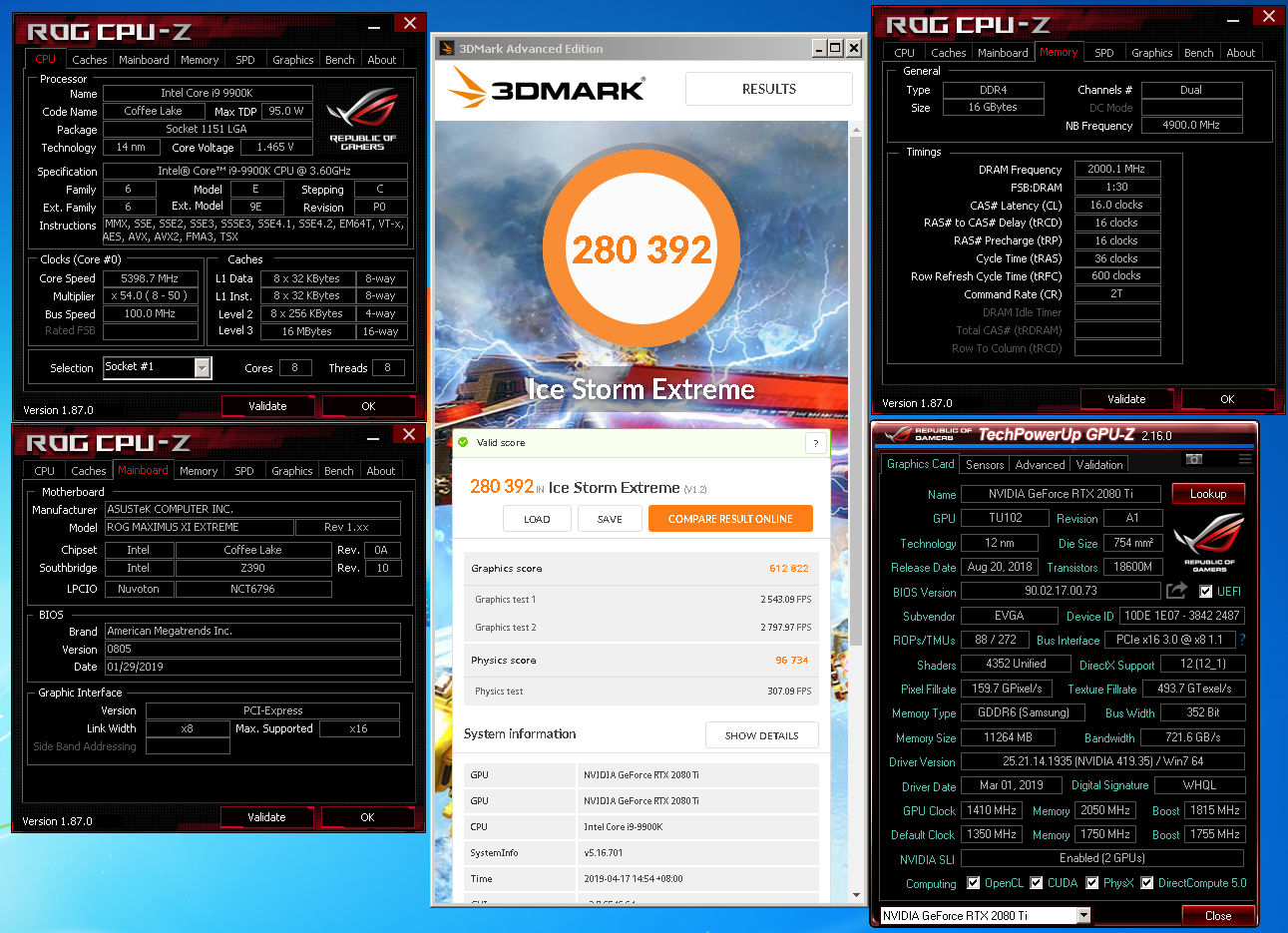Click Validate in the CPU-Z Memory window

(1126, 399)
